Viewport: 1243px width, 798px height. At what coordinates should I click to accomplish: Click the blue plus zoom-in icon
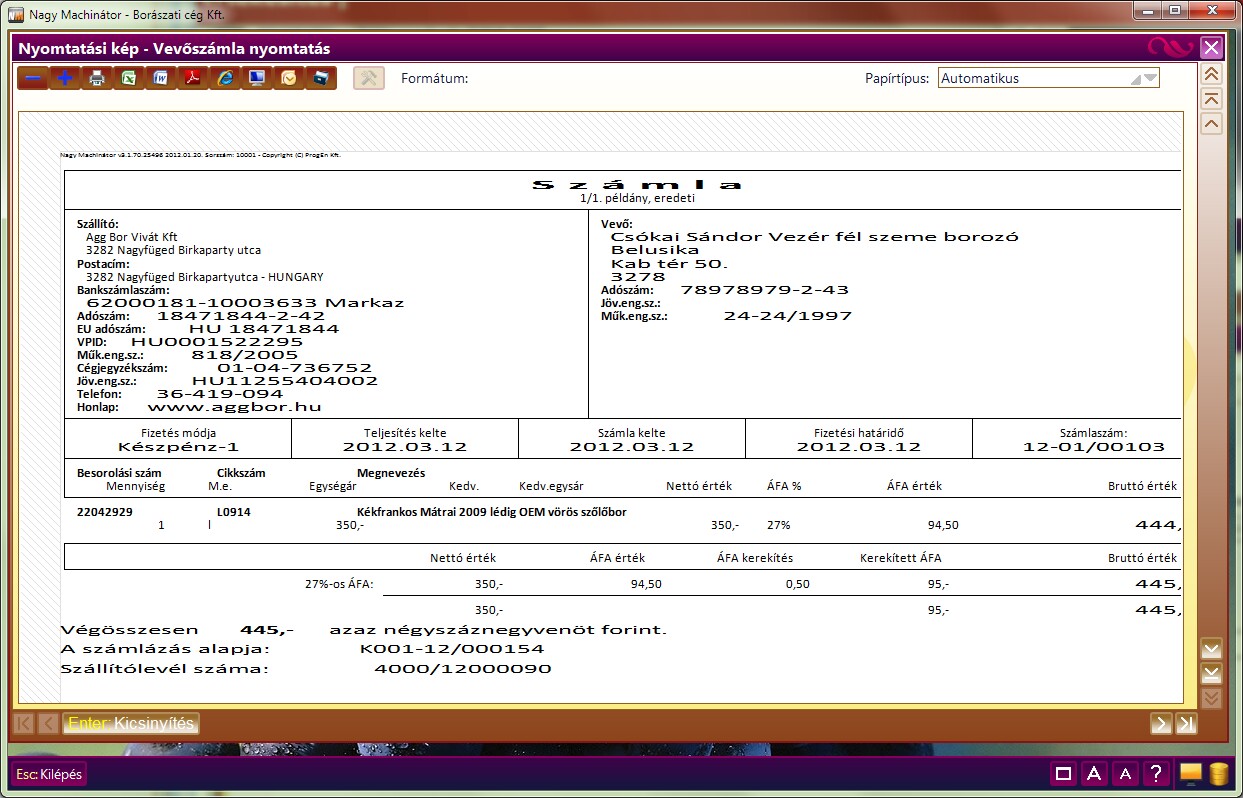tap(65, 78)
